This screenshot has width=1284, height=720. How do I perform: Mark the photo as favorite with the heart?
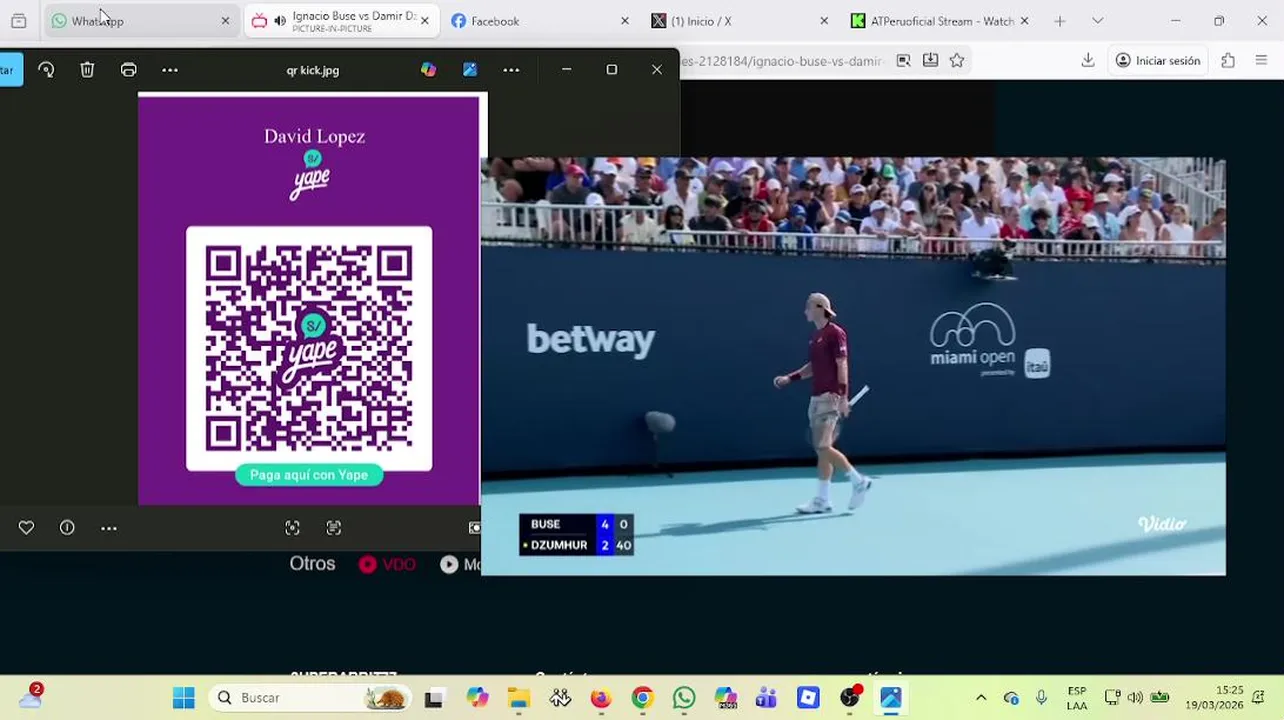(x=26, y=528)
